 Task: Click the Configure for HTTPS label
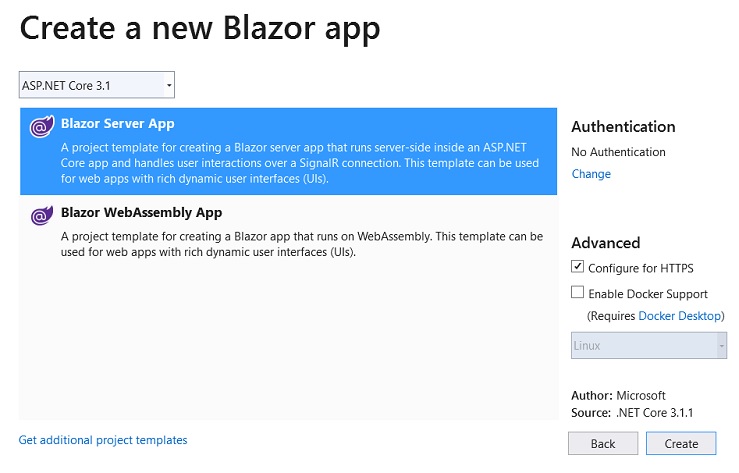641,268
